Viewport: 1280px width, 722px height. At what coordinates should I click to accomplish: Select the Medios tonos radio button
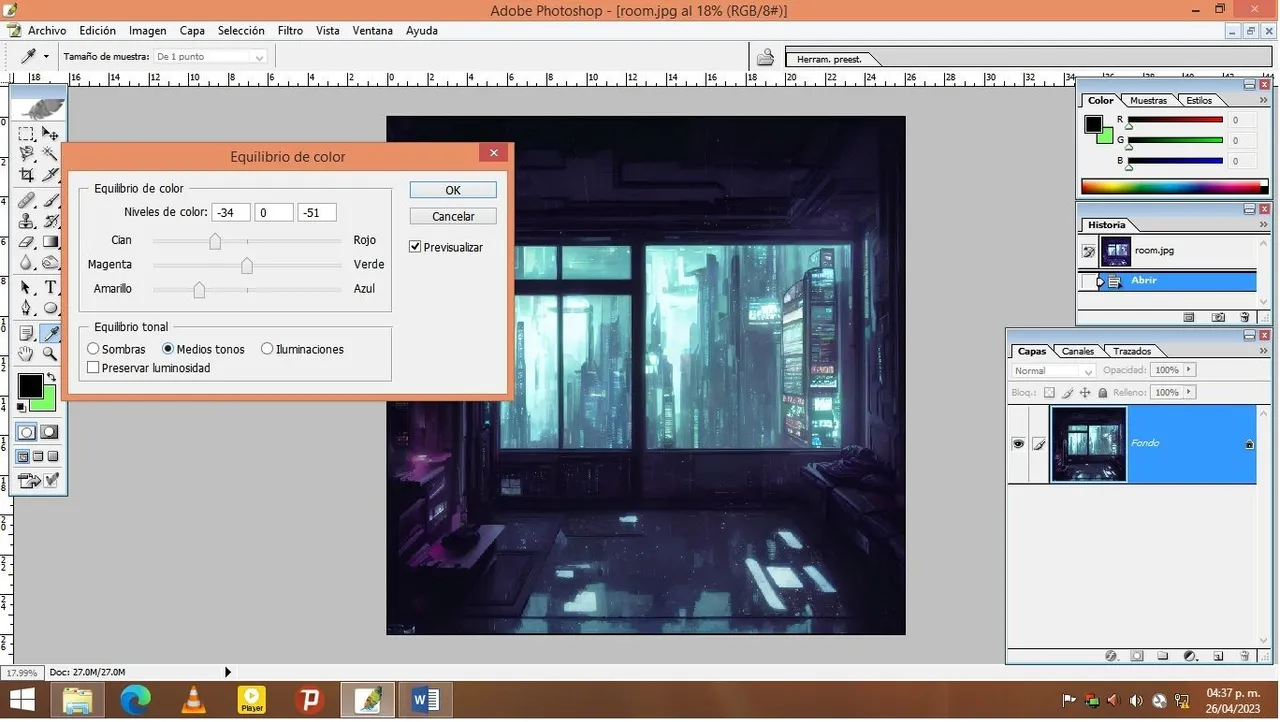pos(168,349)
